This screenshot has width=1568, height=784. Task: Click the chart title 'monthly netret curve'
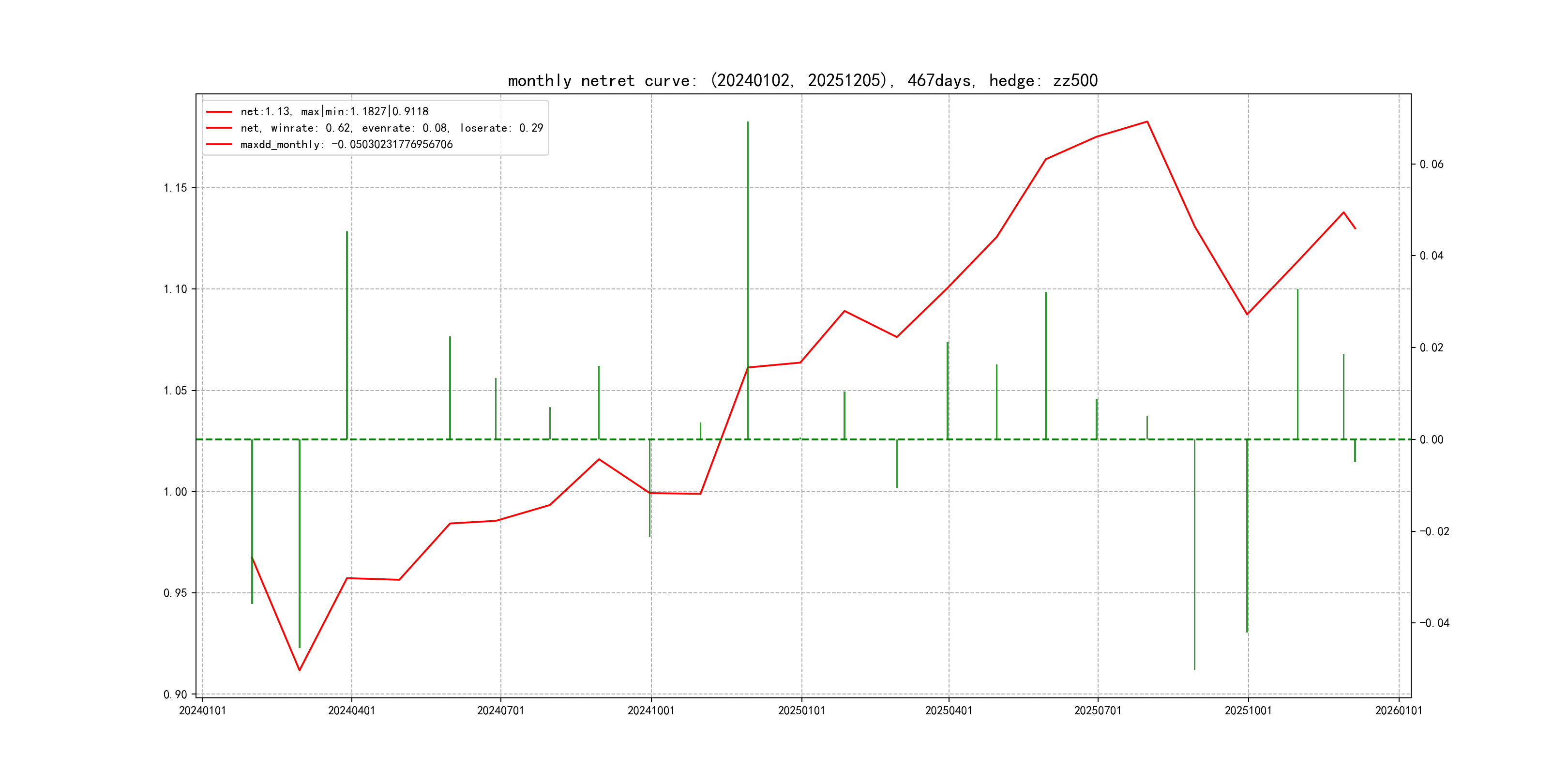point(802,80)
